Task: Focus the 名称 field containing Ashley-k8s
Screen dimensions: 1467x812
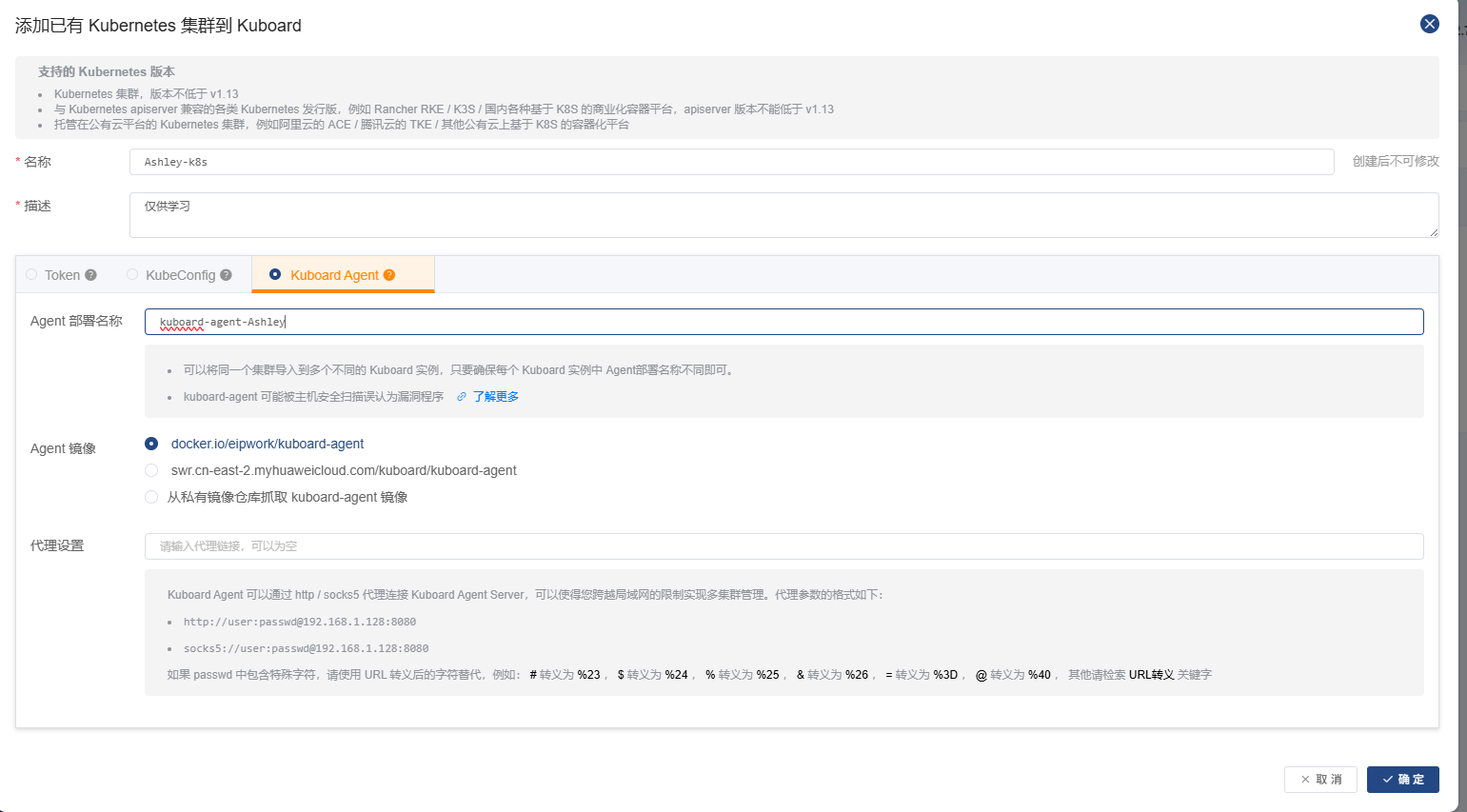Action: coord(731,162)
